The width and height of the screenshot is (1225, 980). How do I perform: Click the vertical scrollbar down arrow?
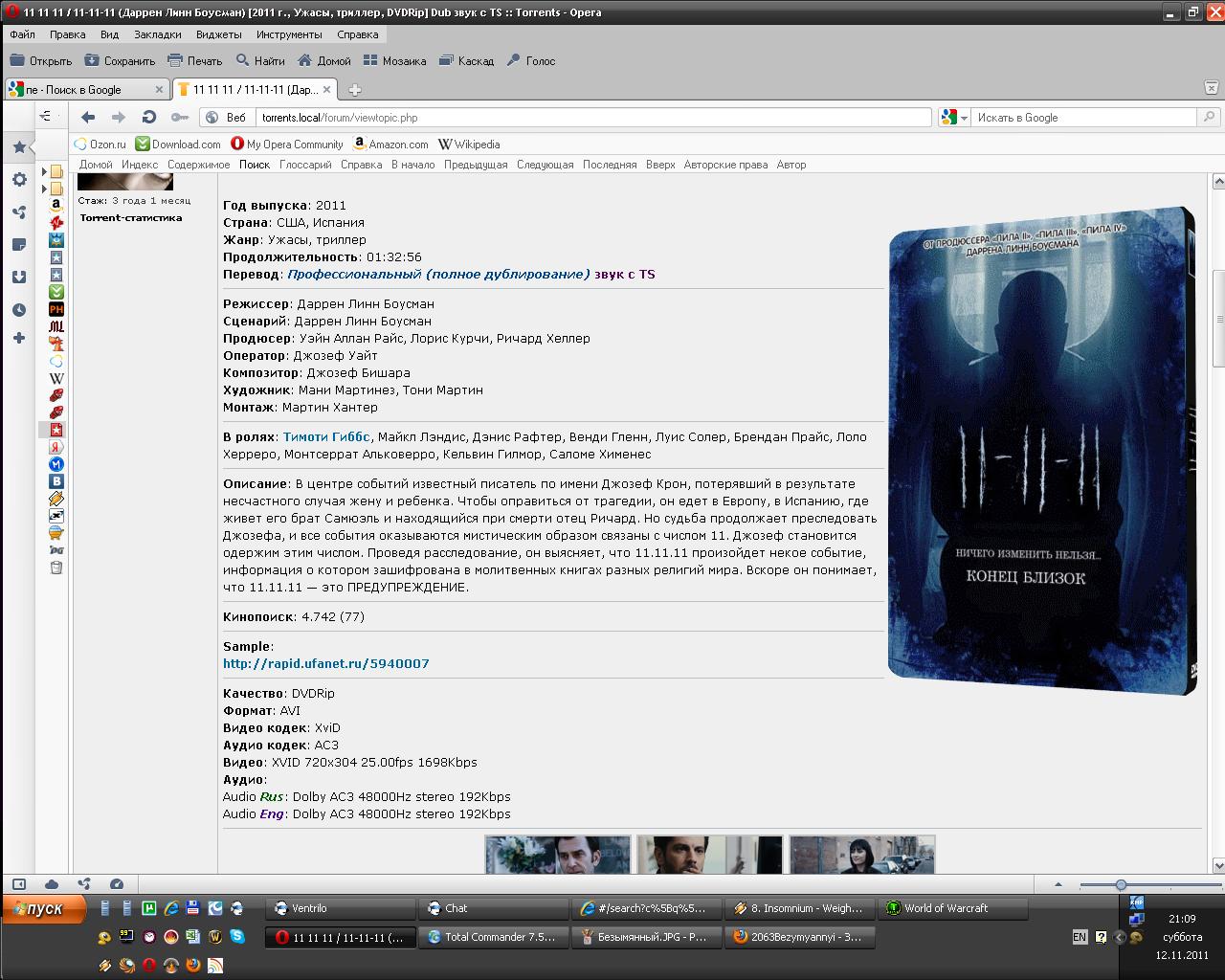[1218, 864]
